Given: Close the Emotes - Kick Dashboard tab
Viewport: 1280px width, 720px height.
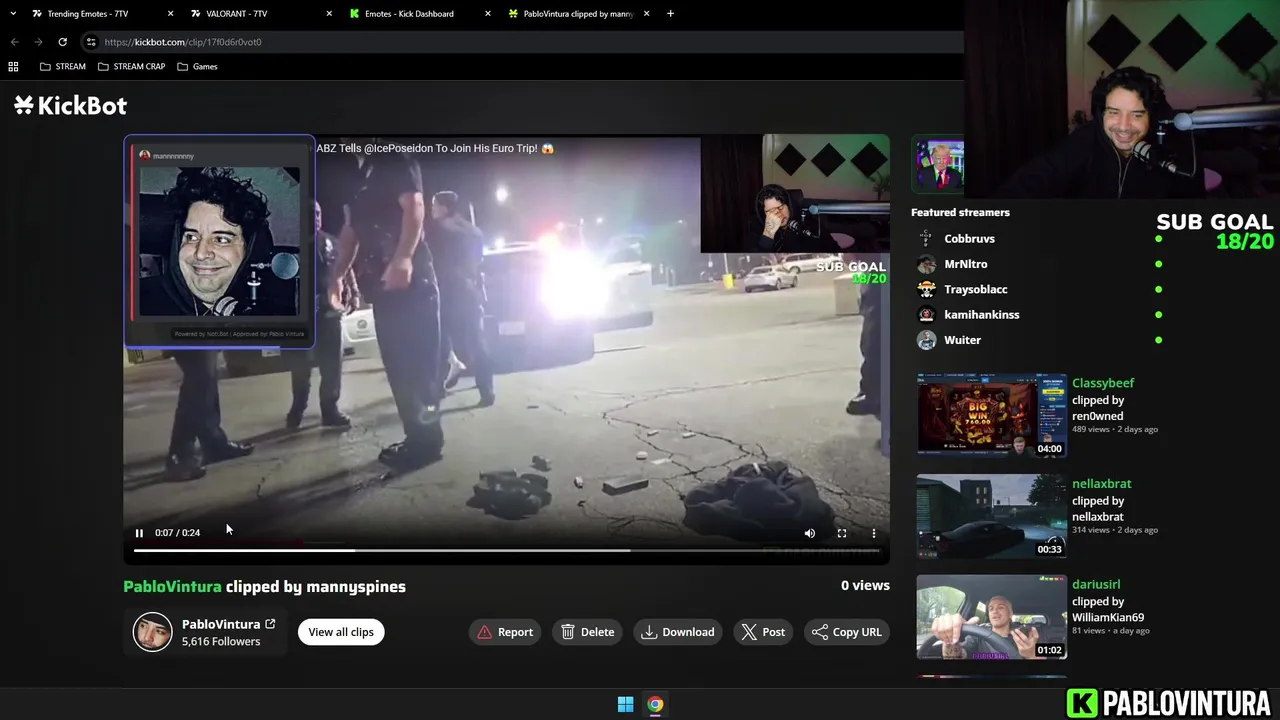Looking at the screenshot, I should click(488, 14).
